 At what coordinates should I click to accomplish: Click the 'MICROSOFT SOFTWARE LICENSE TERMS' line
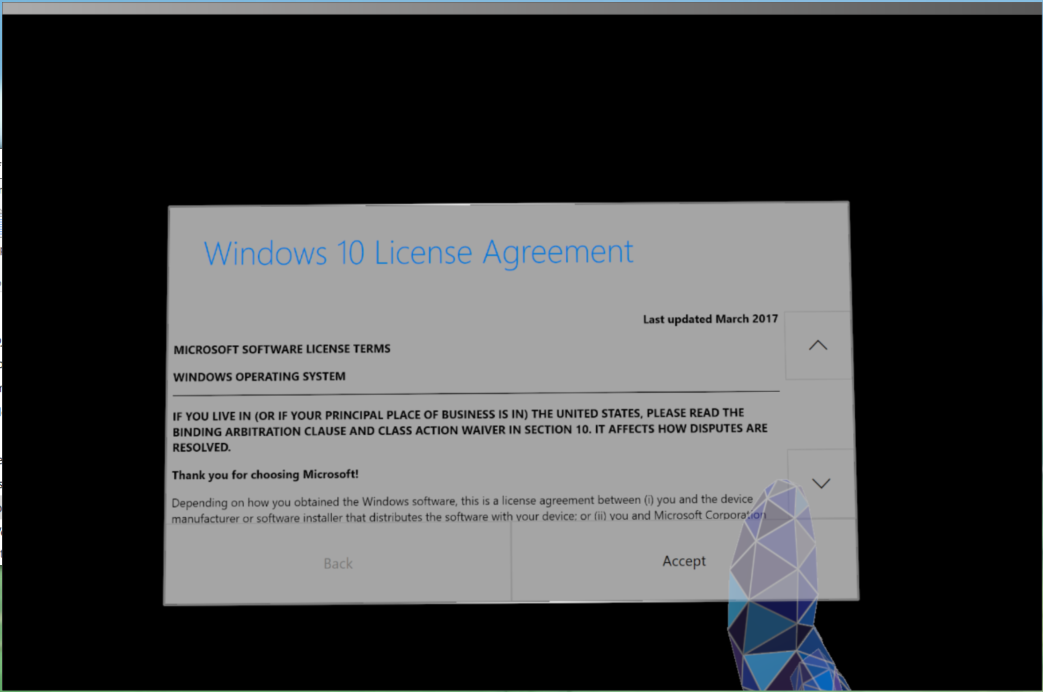tap(282, 349)
